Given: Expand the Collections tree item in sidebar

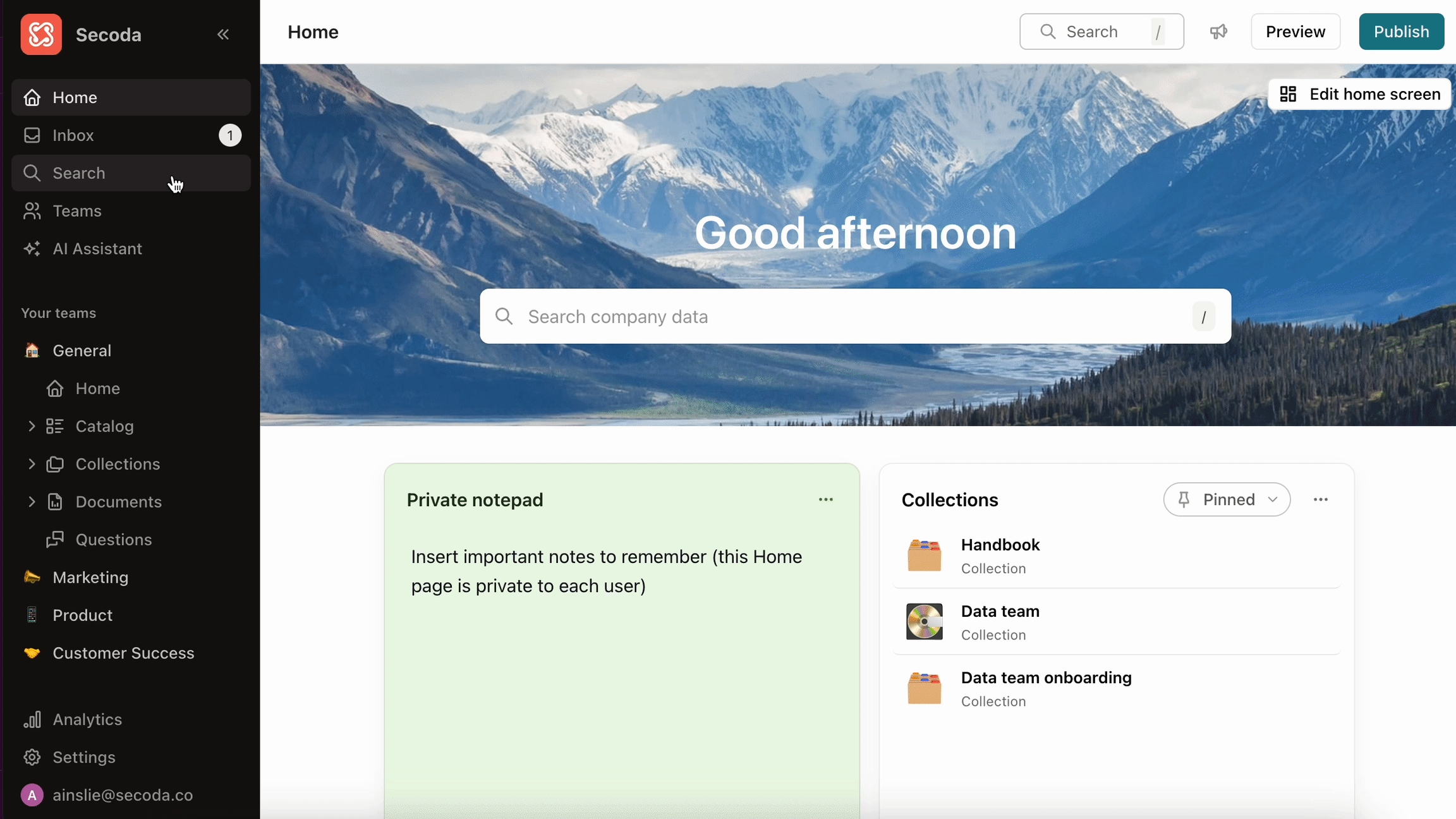Looking at the screenshot, I should [x=31, y=464].
